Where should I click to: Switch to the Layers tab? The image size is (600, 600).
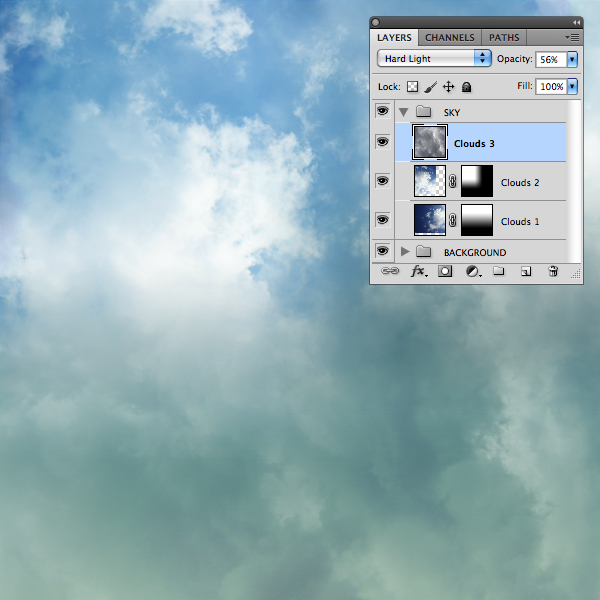394,38
